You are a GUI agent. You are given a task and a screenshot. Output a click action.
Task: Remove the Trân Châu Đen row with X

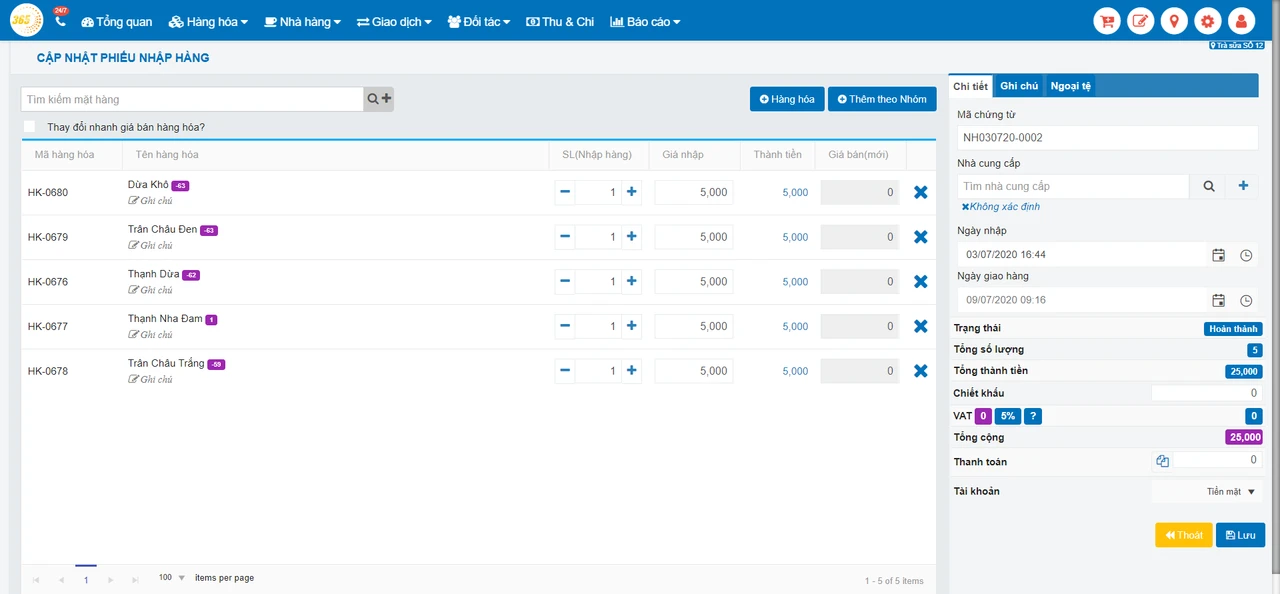921,237
